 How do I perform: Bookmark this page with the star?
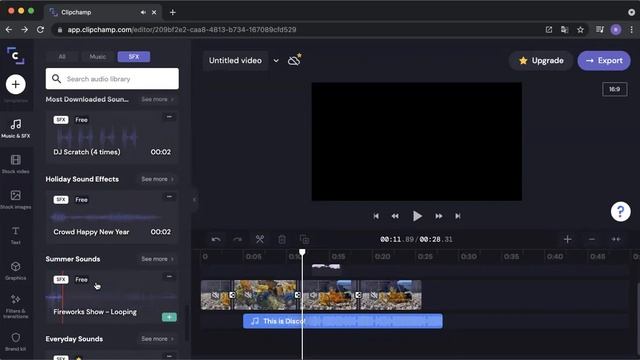tap(580, 29)
